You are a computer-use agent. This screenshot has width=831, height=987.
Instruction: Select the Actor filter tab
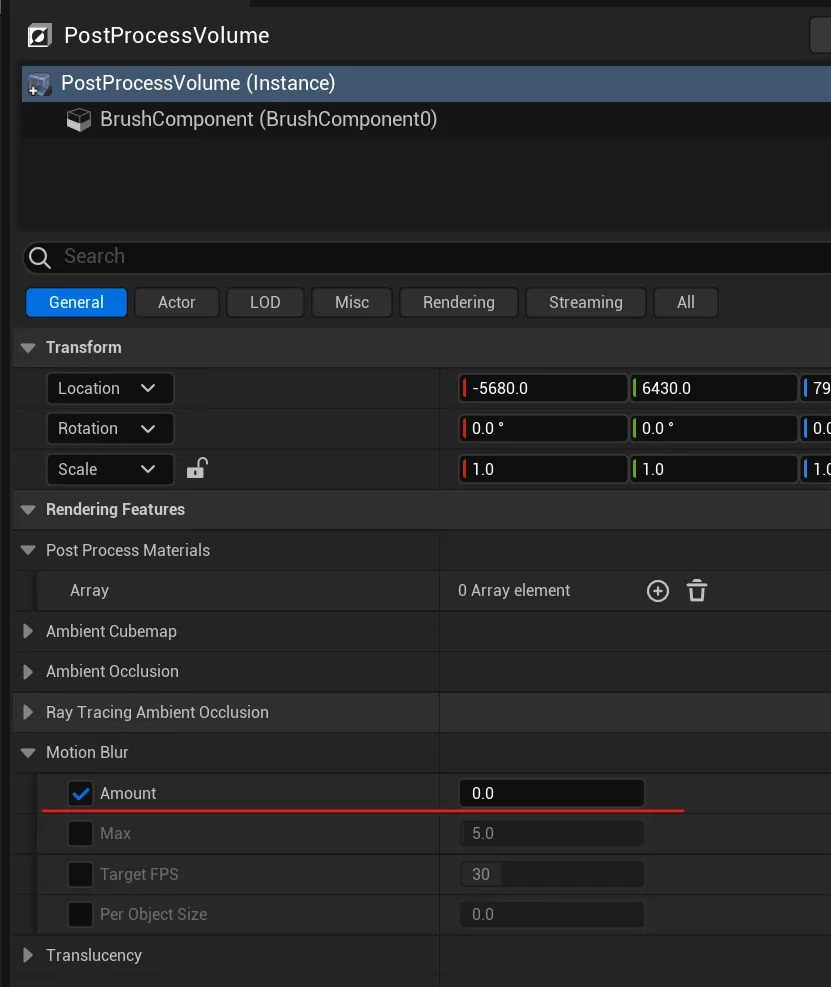176,302
